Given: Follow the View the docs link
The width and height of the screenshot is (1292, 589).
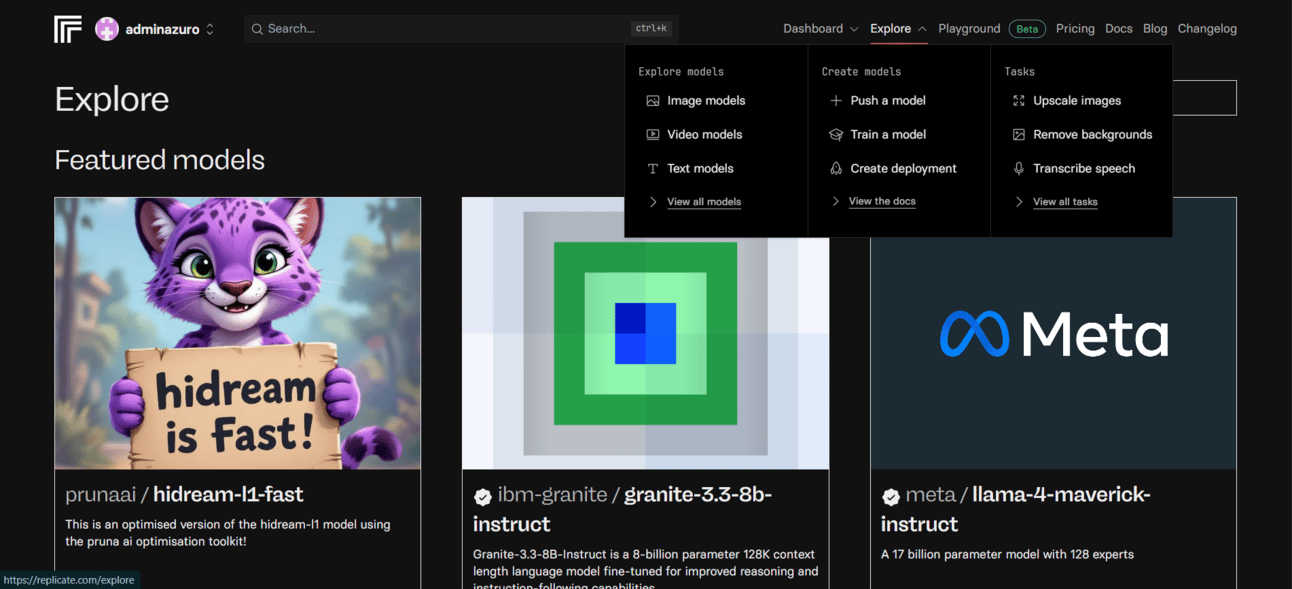Looking at the screenshot, I should point(882,201).
